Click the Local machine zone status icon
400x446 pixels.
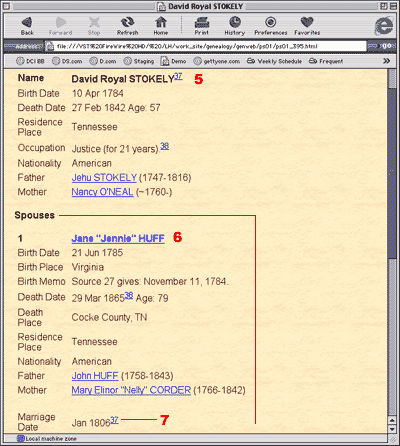(x=21, y=438)
